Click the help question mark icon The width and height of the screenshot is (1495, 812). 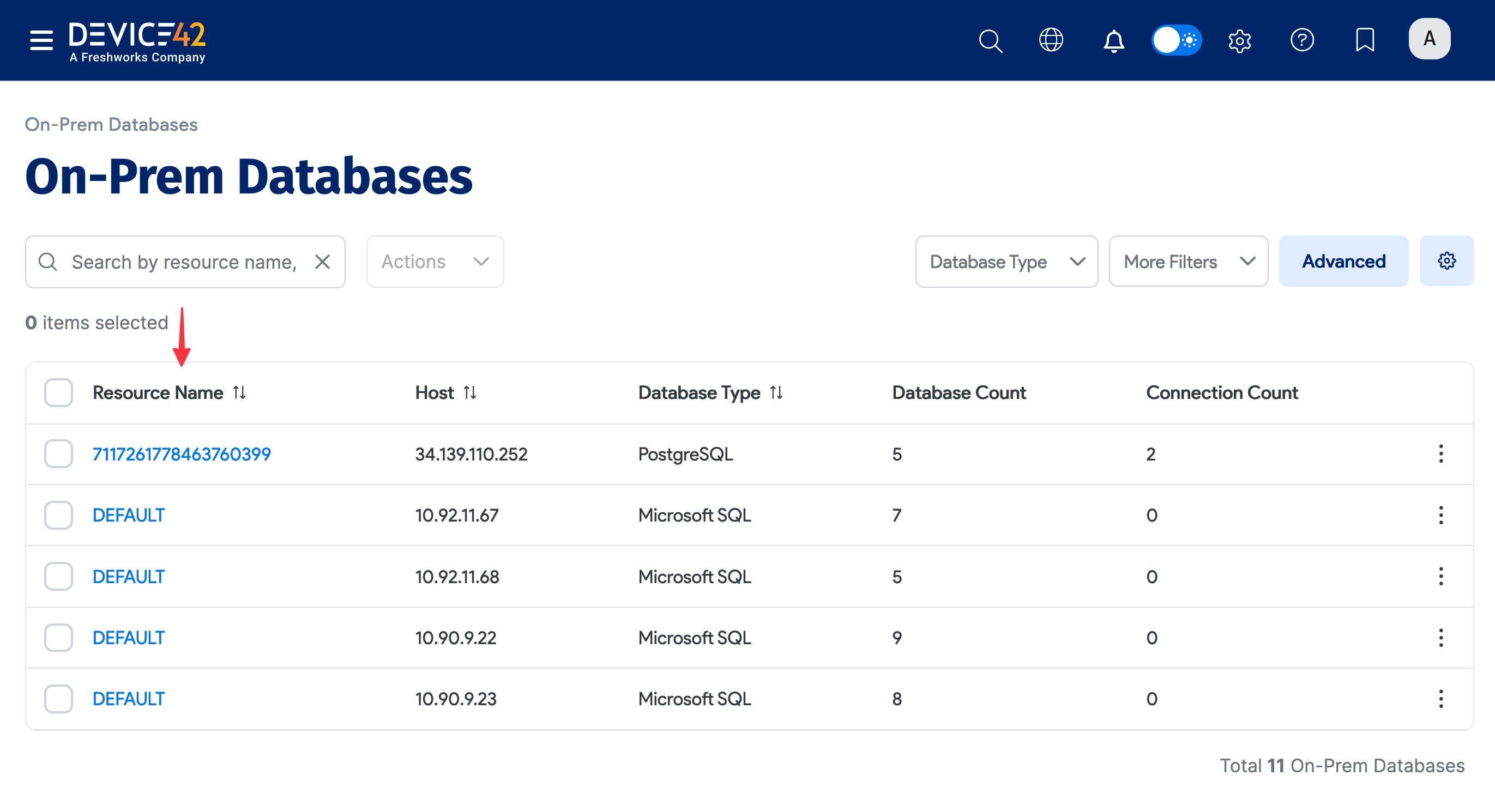pyautogui.click(x=1303, y=40)
